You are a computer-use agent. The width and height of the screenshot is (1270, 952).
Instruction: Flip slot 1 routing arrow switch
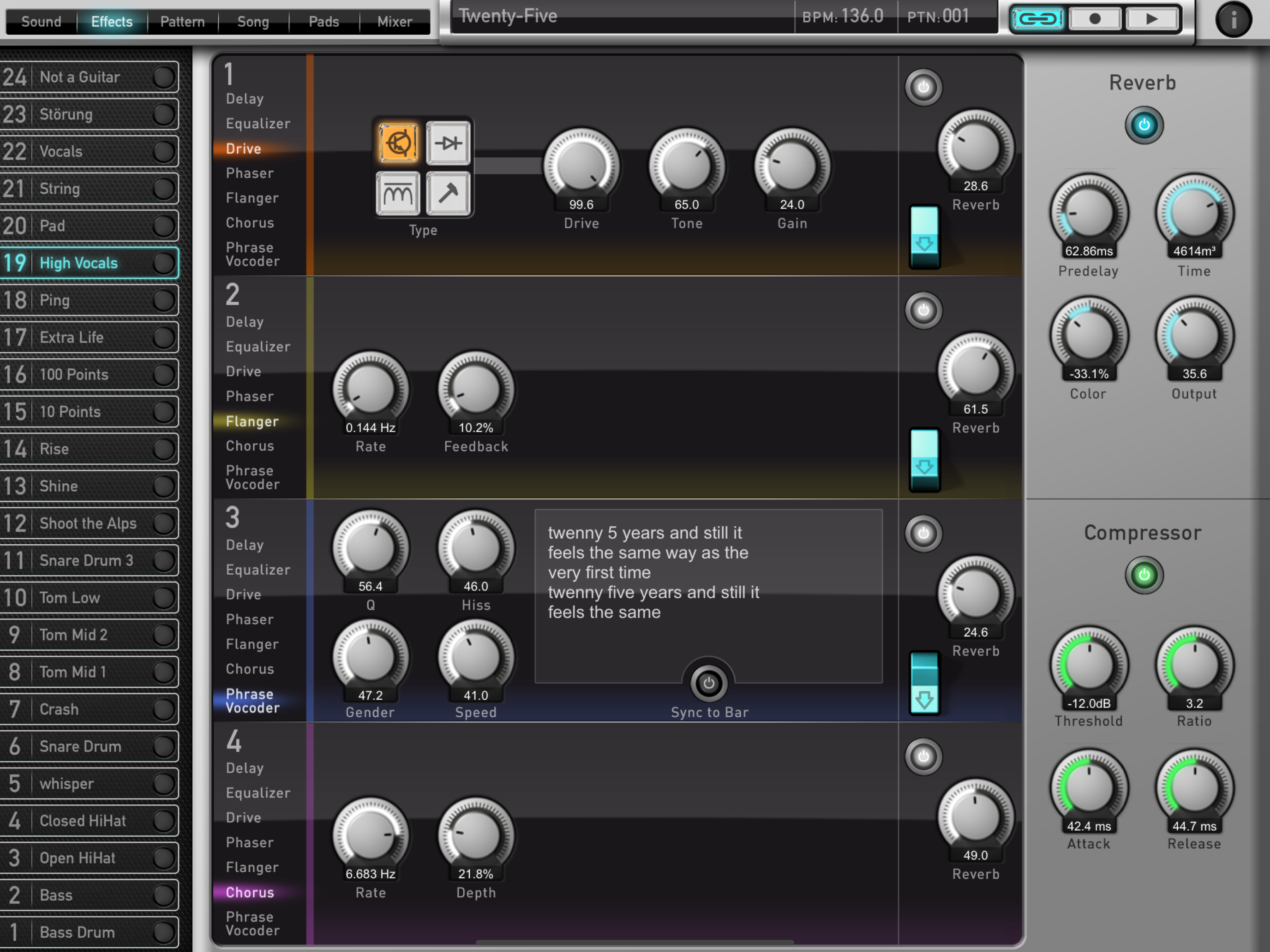click(x=924, y=237)
